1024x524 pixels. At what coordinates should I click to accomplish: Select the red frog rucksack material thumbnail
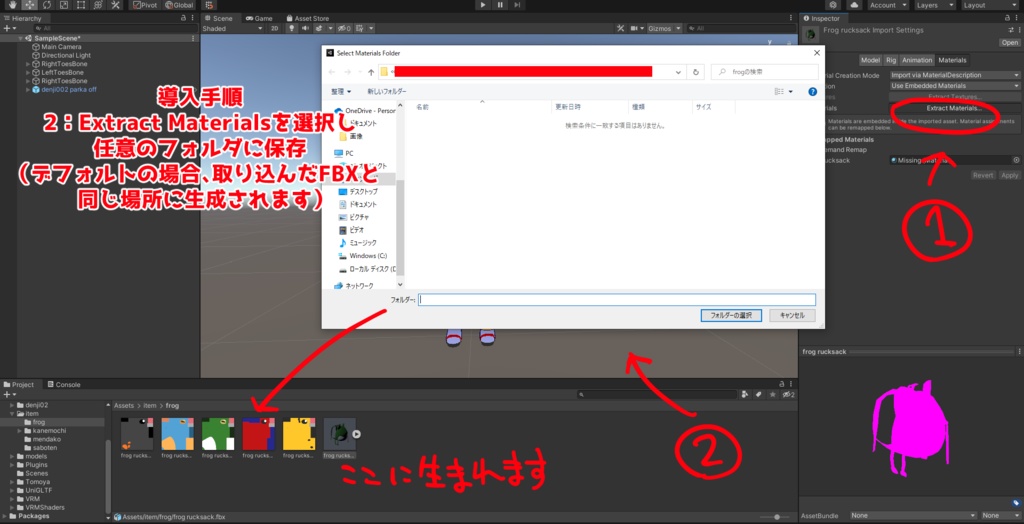tap(259, 434)
